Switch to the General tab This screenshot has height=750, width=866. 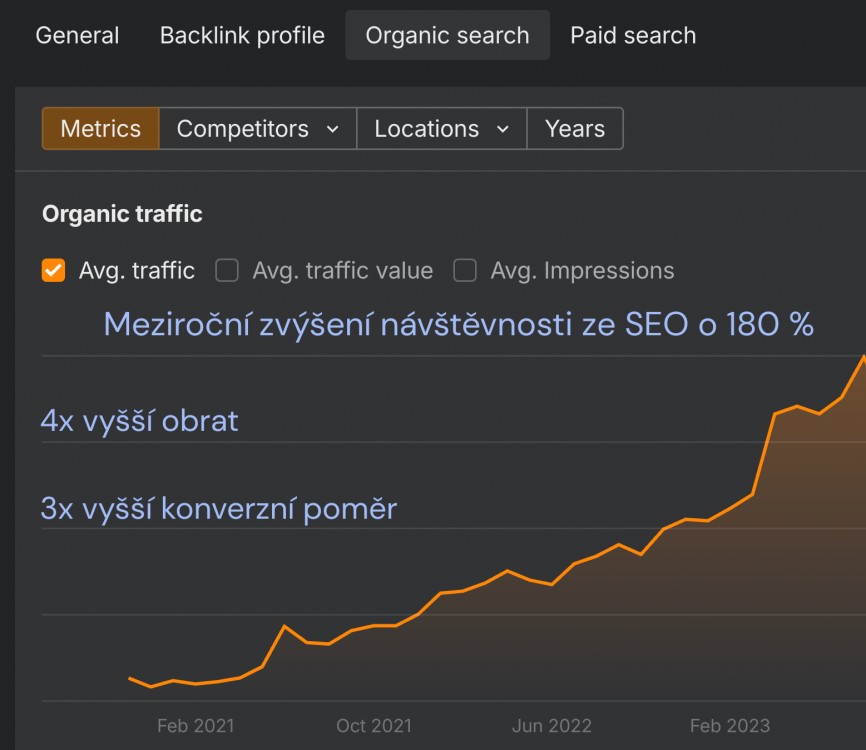click(77, 35)
